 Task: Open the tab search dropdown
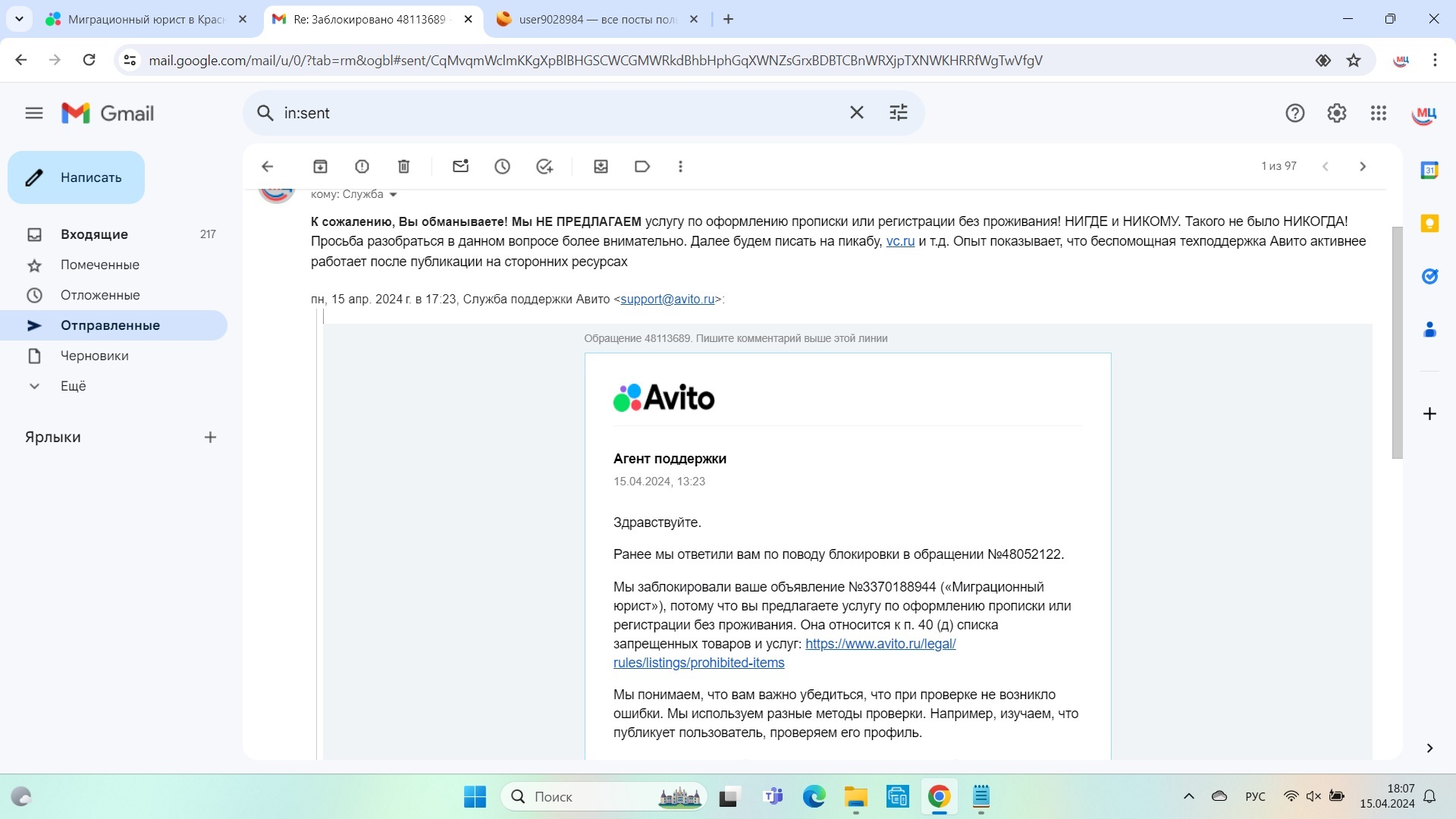[19, 19]
